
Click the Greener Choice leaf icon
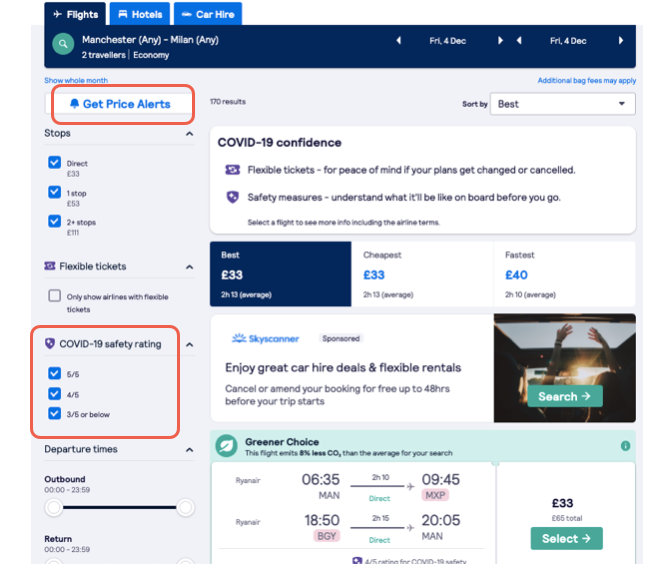(226, 446)
